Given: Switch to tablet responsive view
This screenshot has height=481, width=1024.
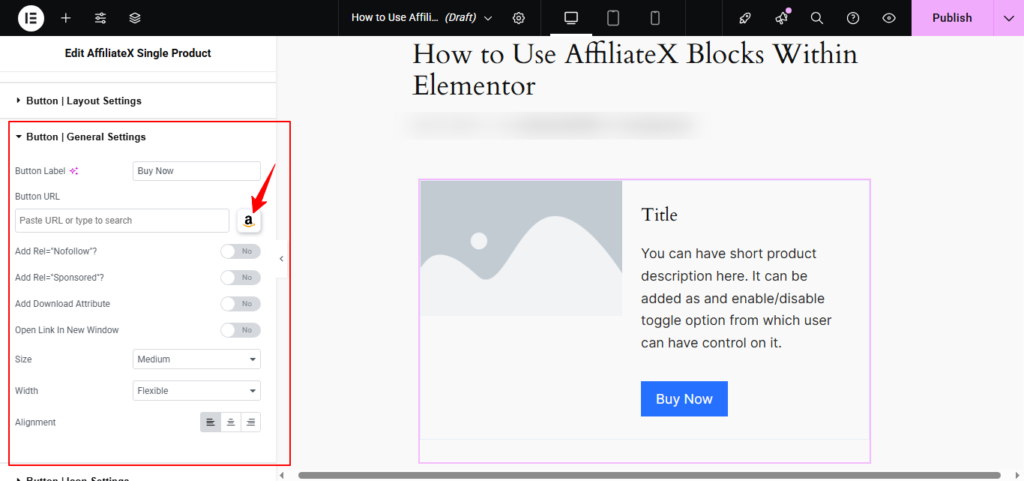Looking at the screenshot, I should [x=613, y=18].
